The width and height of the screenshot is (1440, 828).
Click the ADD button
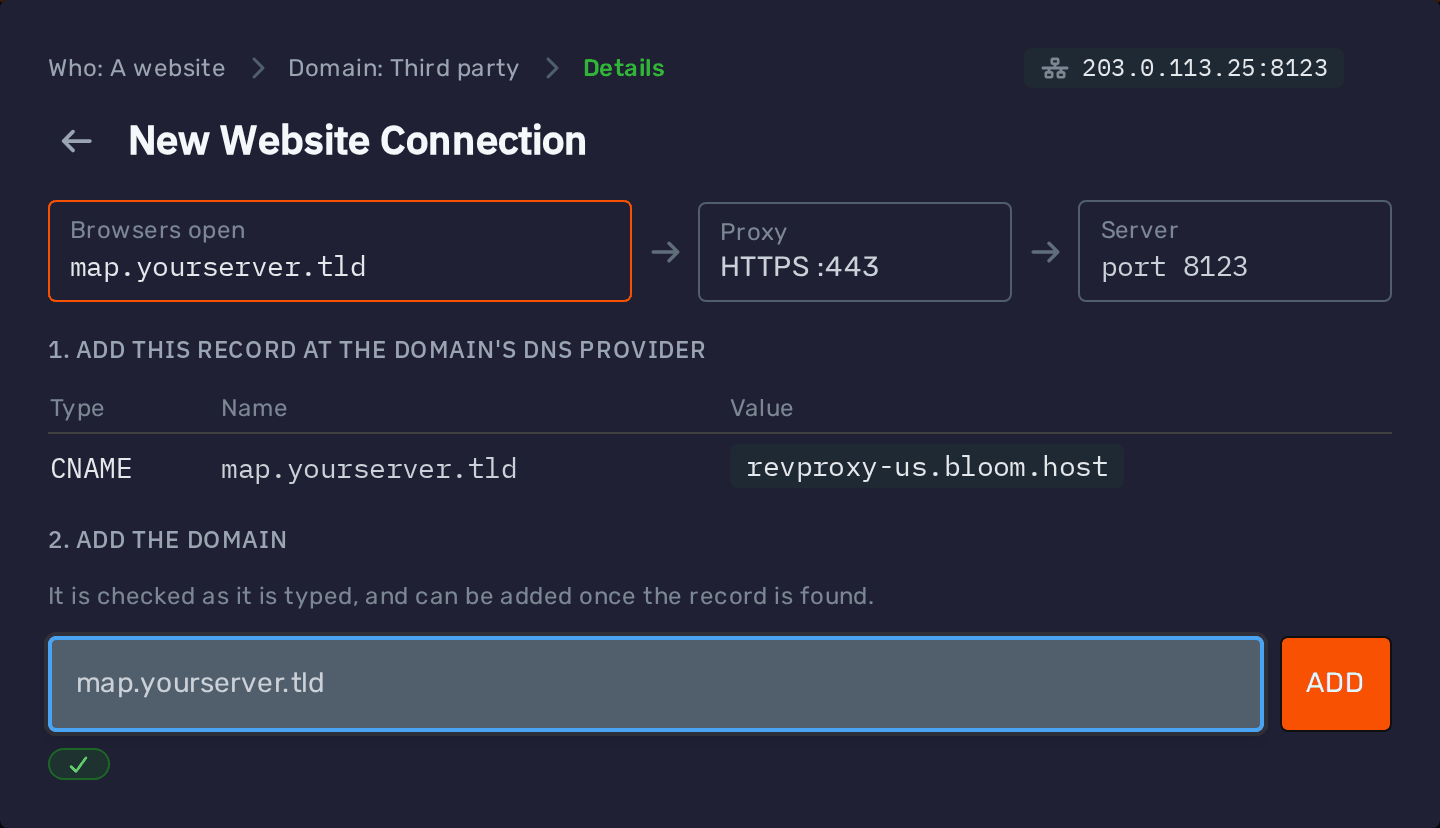[x=1335, y=683]
